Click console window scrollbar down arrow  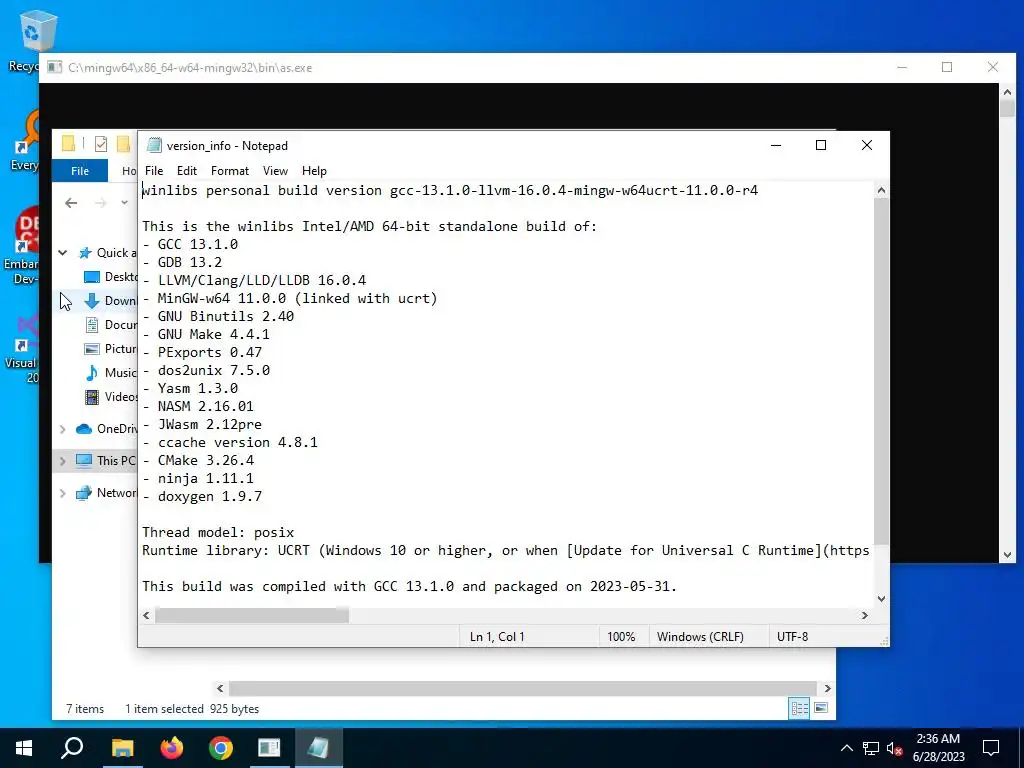pyautogui.click(x=1007, y=554)
